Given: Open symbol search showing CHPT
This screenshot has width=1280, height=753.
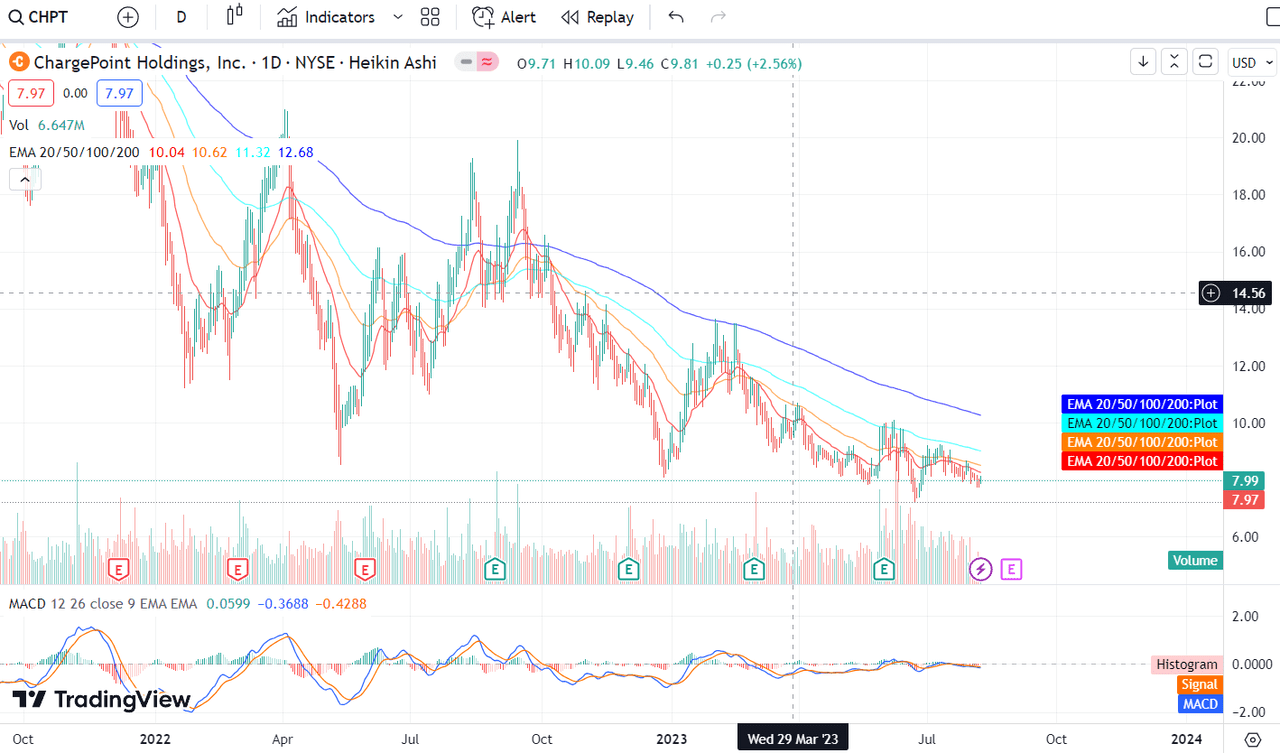Looking at the screenshot, I should click(x=40, y=17).
